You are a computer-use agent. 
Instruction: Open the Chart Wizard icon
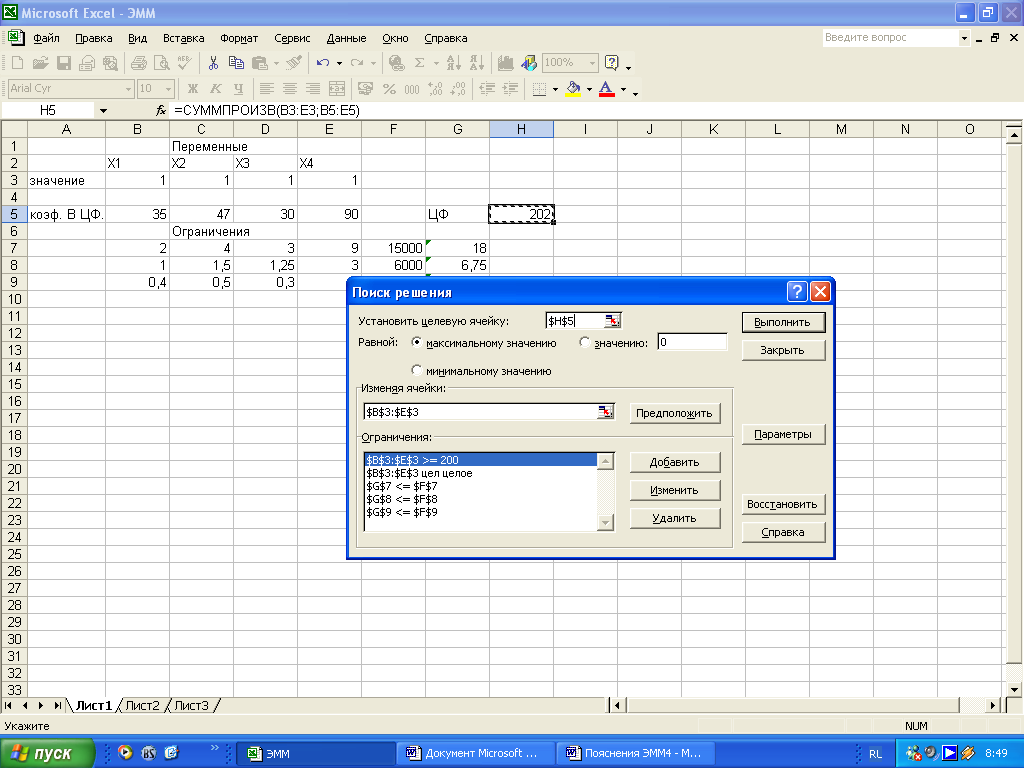pyautogui.click(x=505, y=63)
